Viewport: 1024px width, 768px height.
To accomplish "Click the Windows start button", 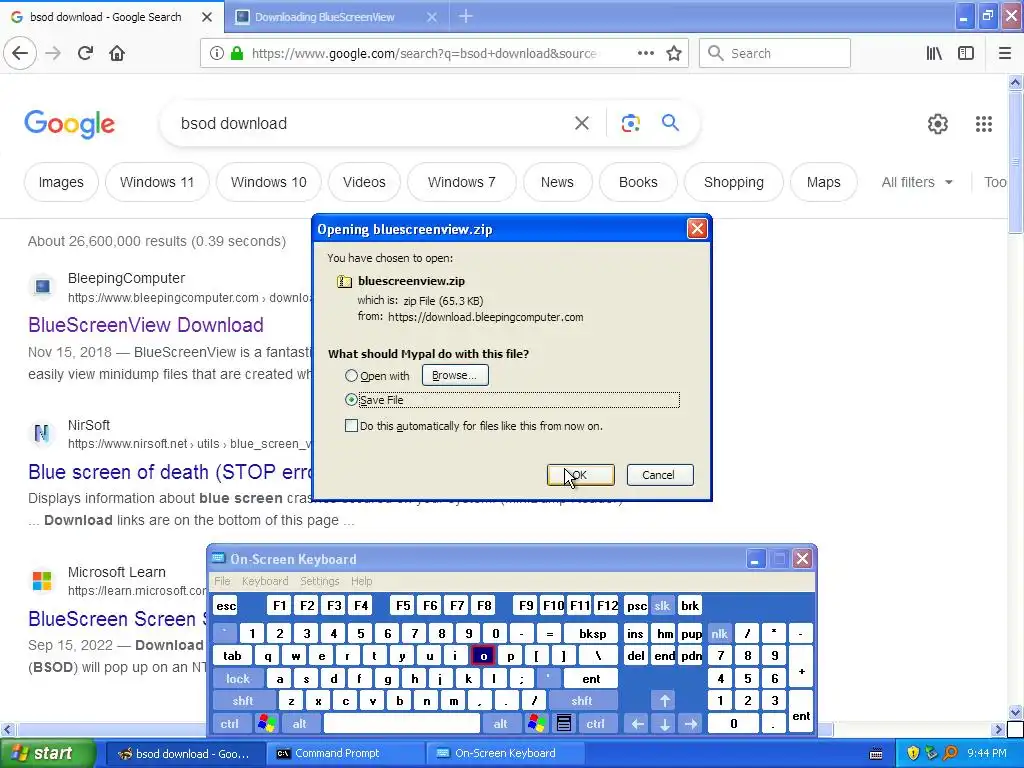I will click(x=48, y=754).
